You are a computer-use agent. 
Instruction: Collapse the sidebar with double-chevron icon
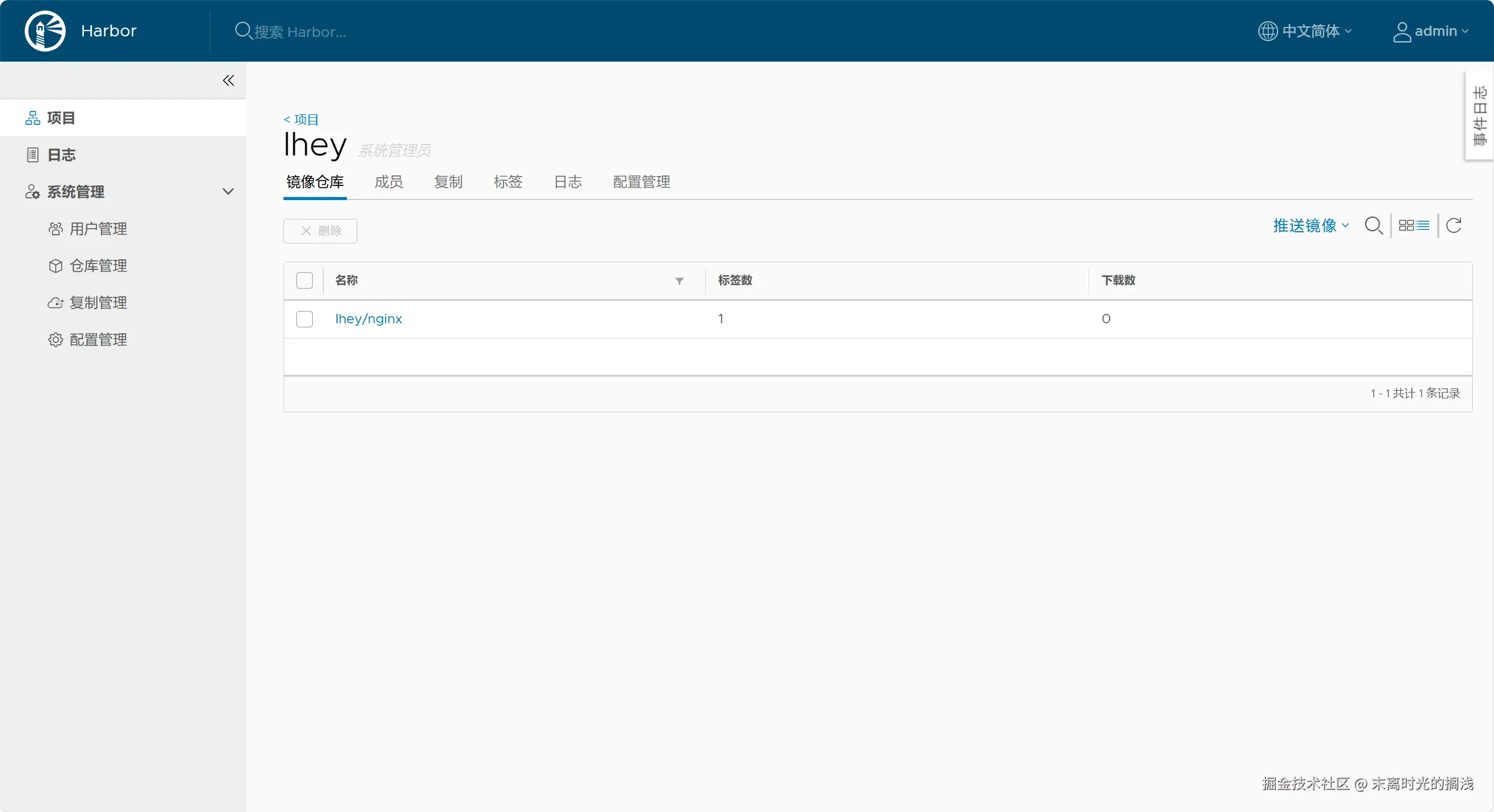228,80
